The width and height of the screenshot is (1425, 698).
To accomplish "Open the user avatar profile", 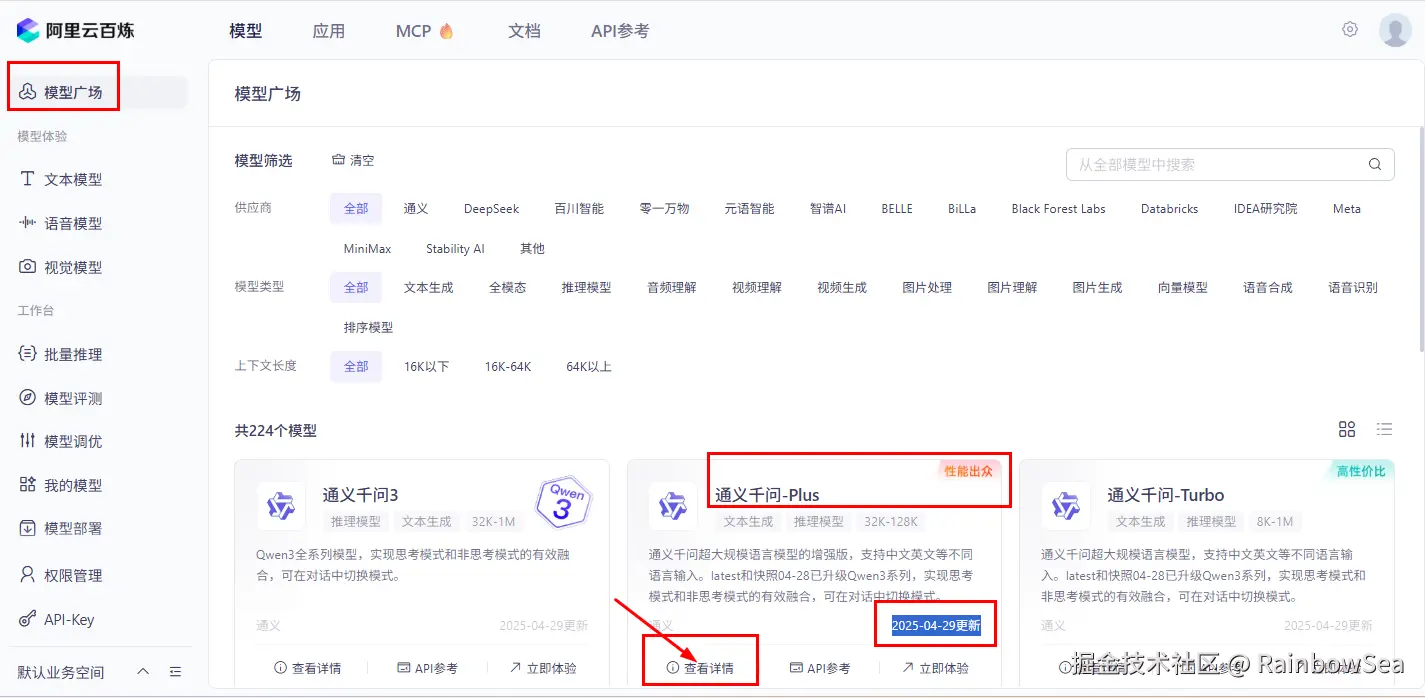I will (x=1395, y=30).
